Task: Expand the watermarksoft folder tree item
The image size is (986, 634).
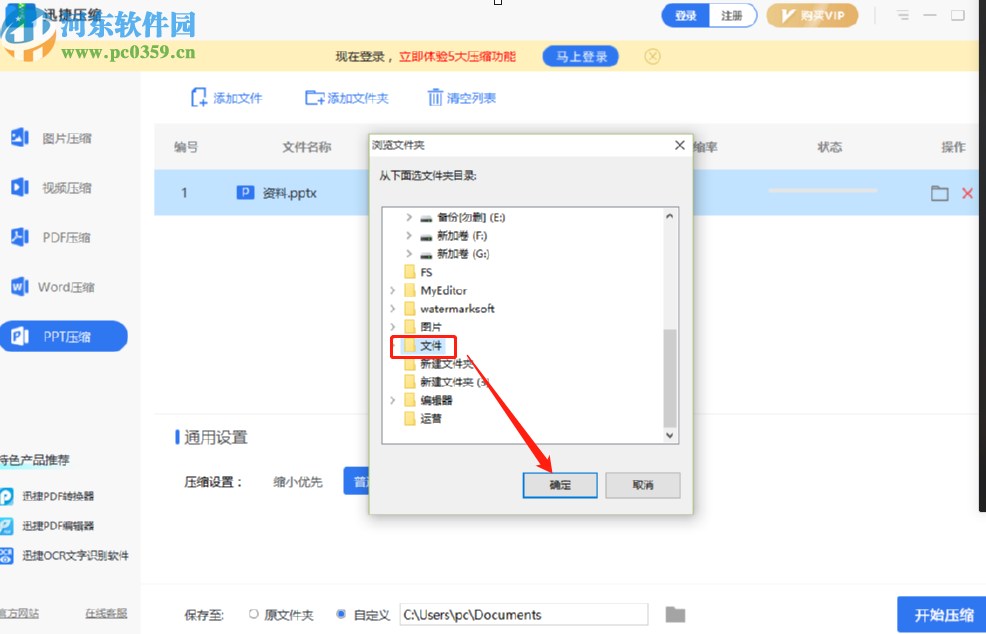Action: tap(392, 308)
